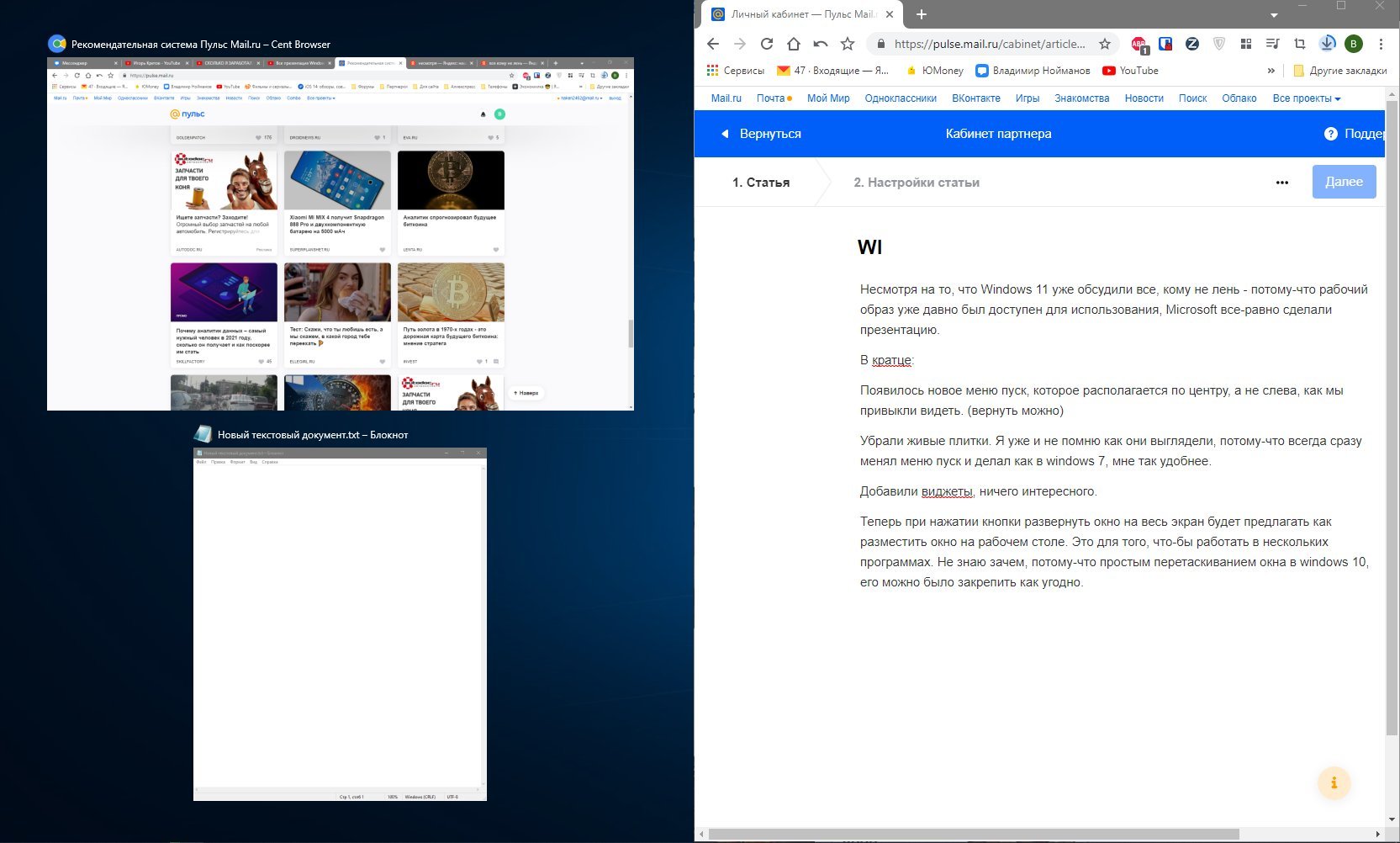Open the green B profile avatar
The image size is (1400, 843).
(1354, 44)
